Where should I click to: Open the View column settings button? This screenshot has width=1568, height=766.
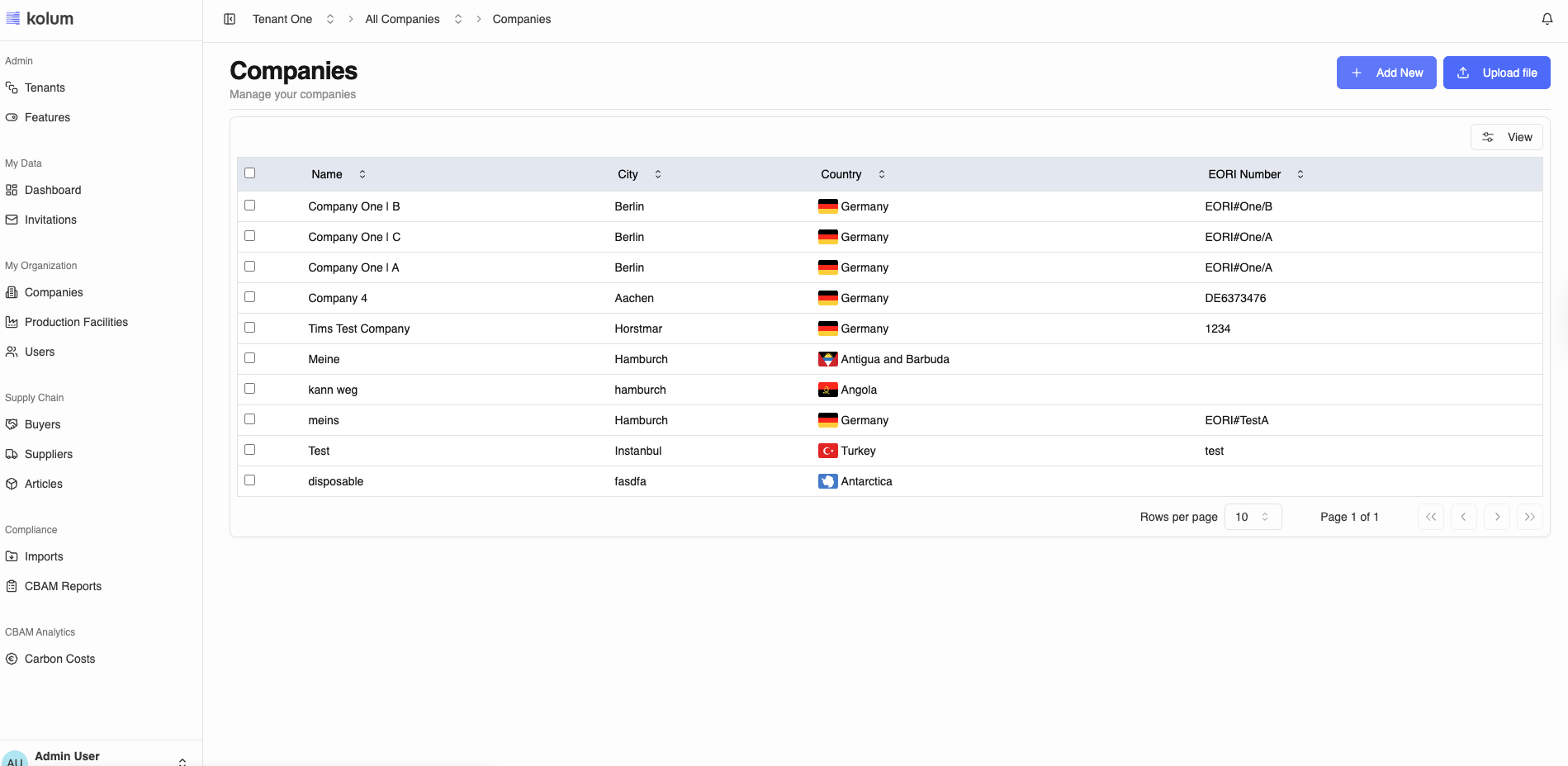(1506, 137)
